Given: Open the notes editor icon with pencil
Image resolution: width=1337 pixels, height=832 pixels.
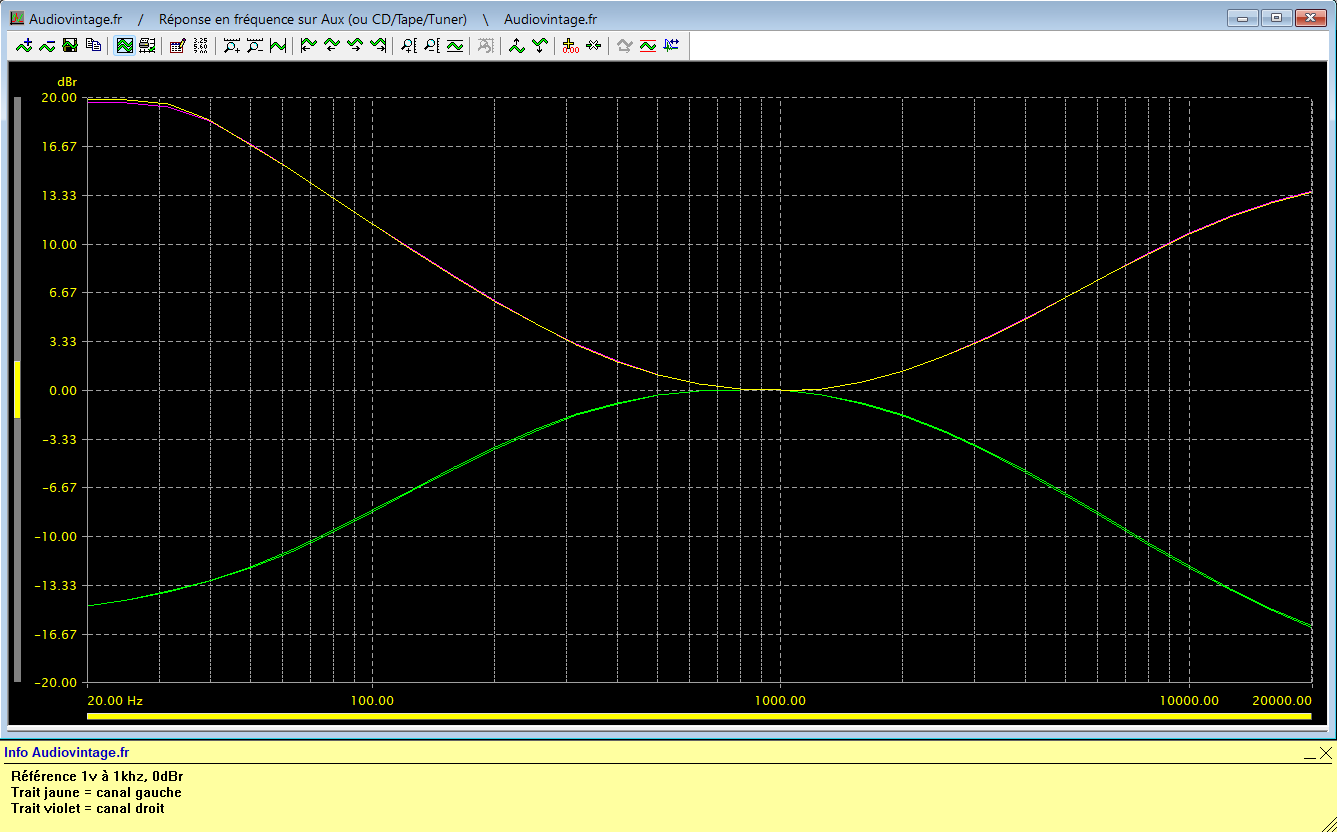Looking at the screenshot, I should pyautogui.click(x=177, y=45).
